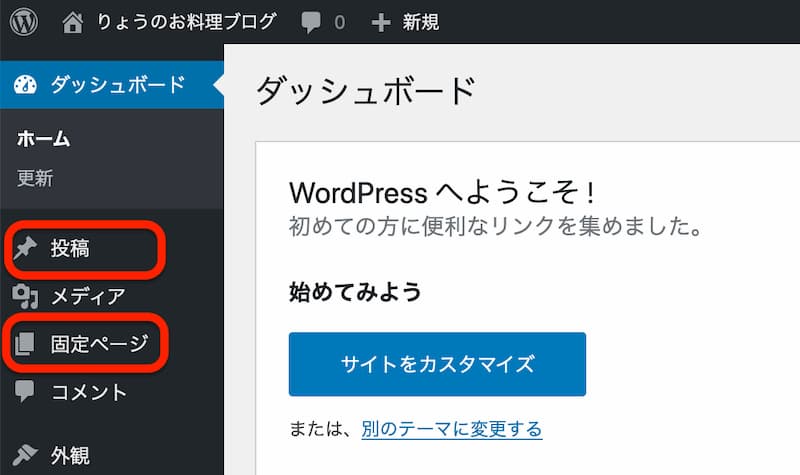Screen dimensions: 800x475
Task: Click the 始めてみよう heading
Action: click(x=355, y=292)
